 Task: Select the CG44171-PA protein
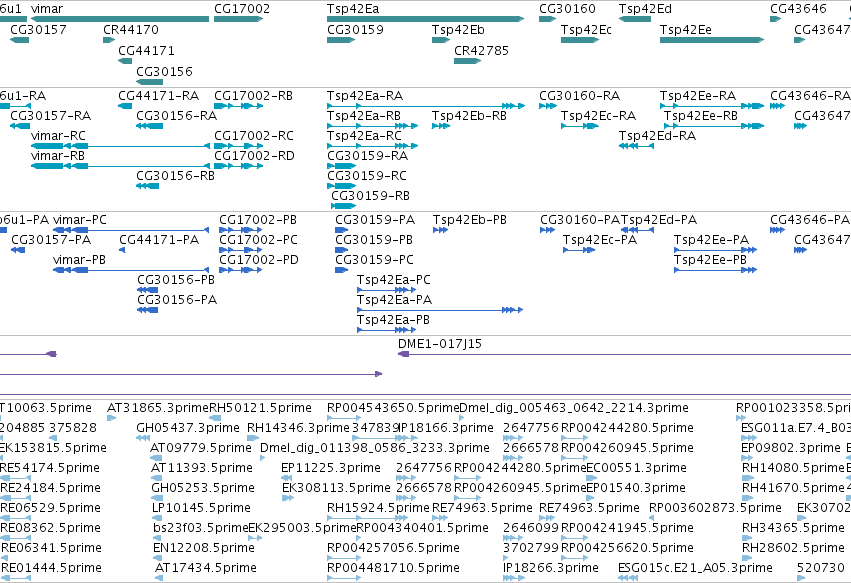point(122,250)
